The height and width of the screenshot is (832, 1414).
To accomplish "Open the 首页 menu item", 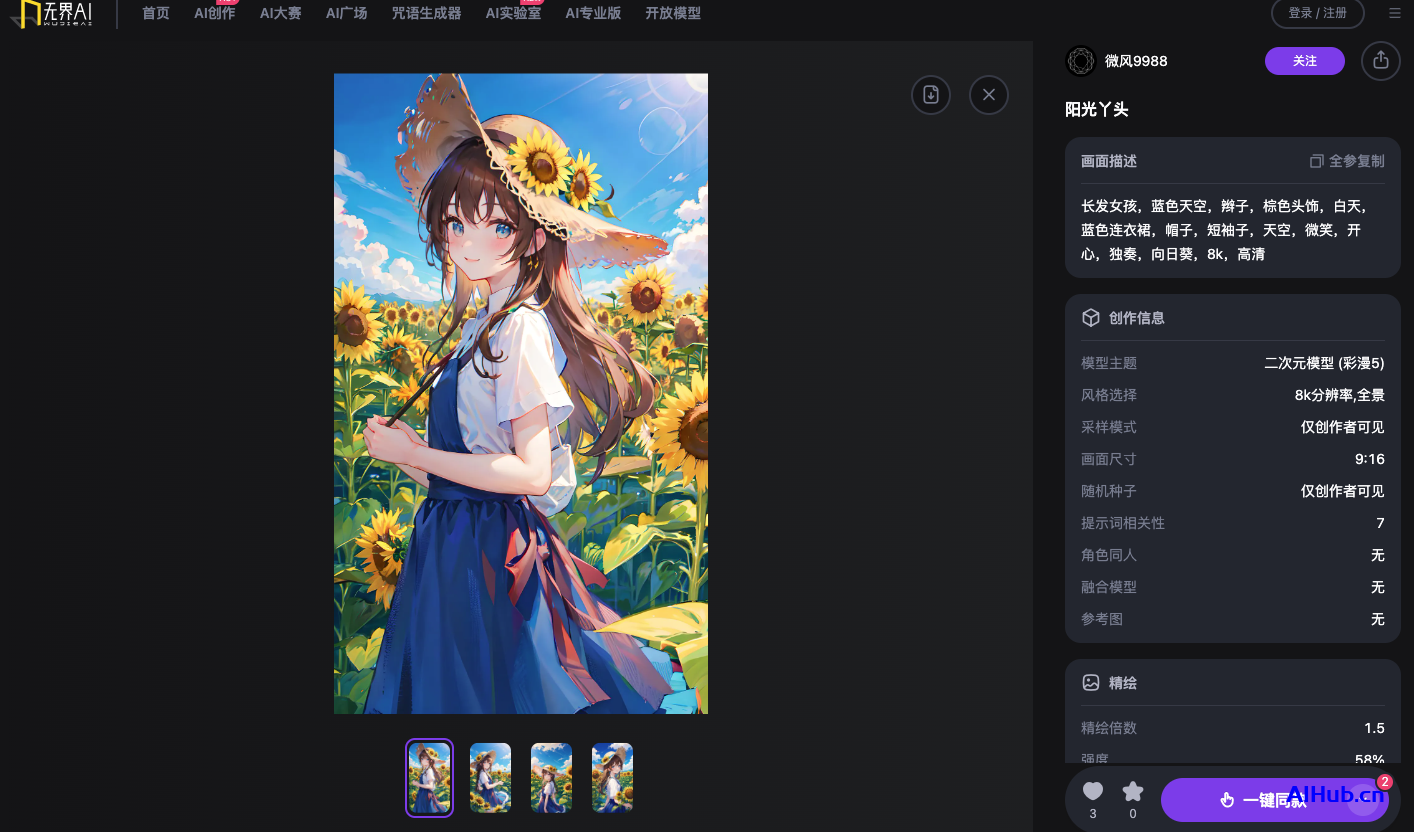I will pos(156,14).
